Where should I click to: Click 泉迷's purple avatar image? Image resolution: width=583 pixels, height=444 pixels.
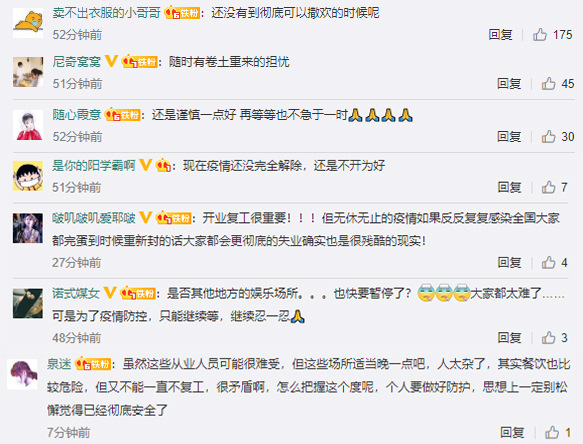[x=23, y=374]
